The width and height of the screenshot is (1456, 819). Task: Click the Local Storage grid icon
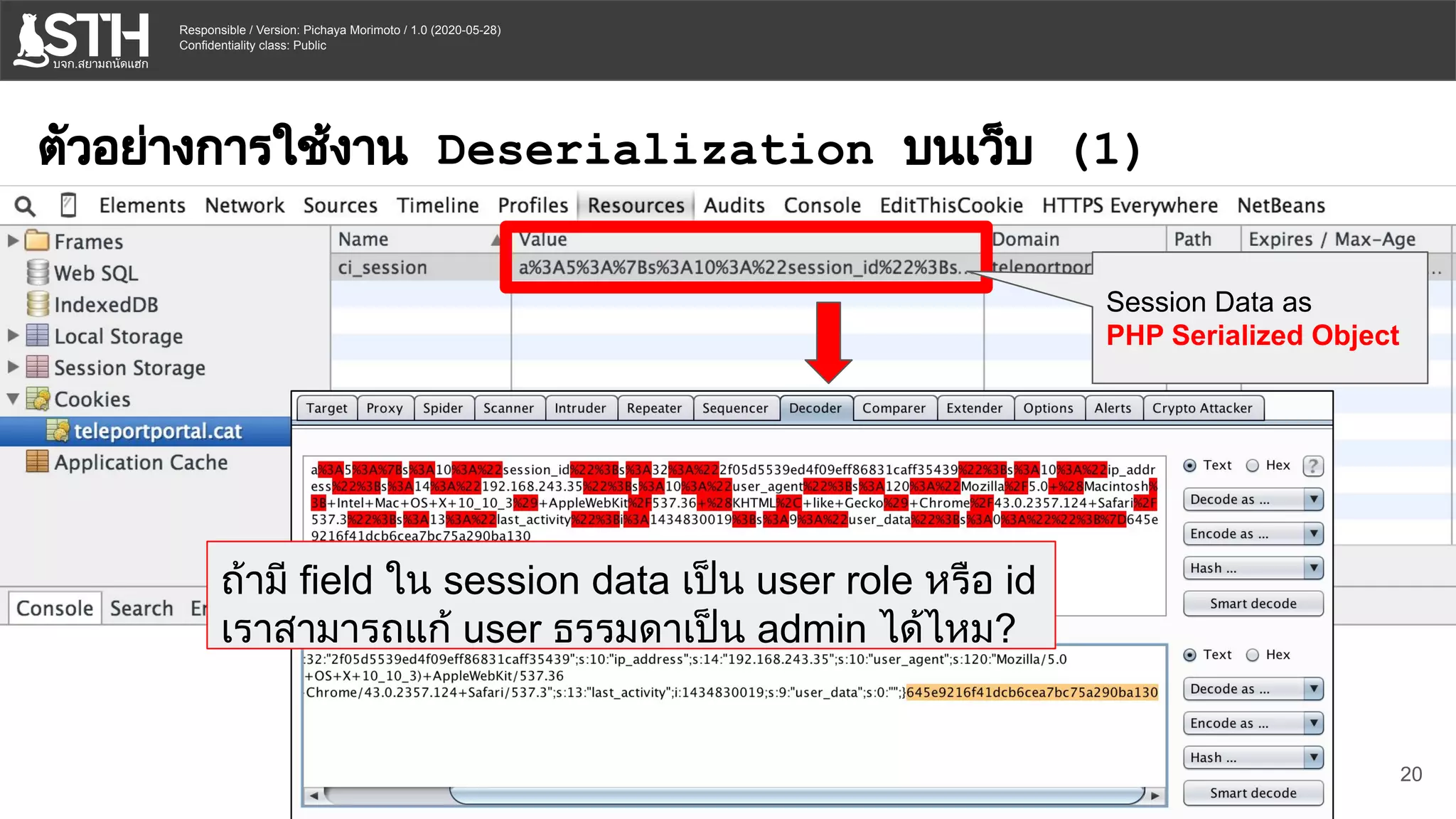click(x=38, y=336)
